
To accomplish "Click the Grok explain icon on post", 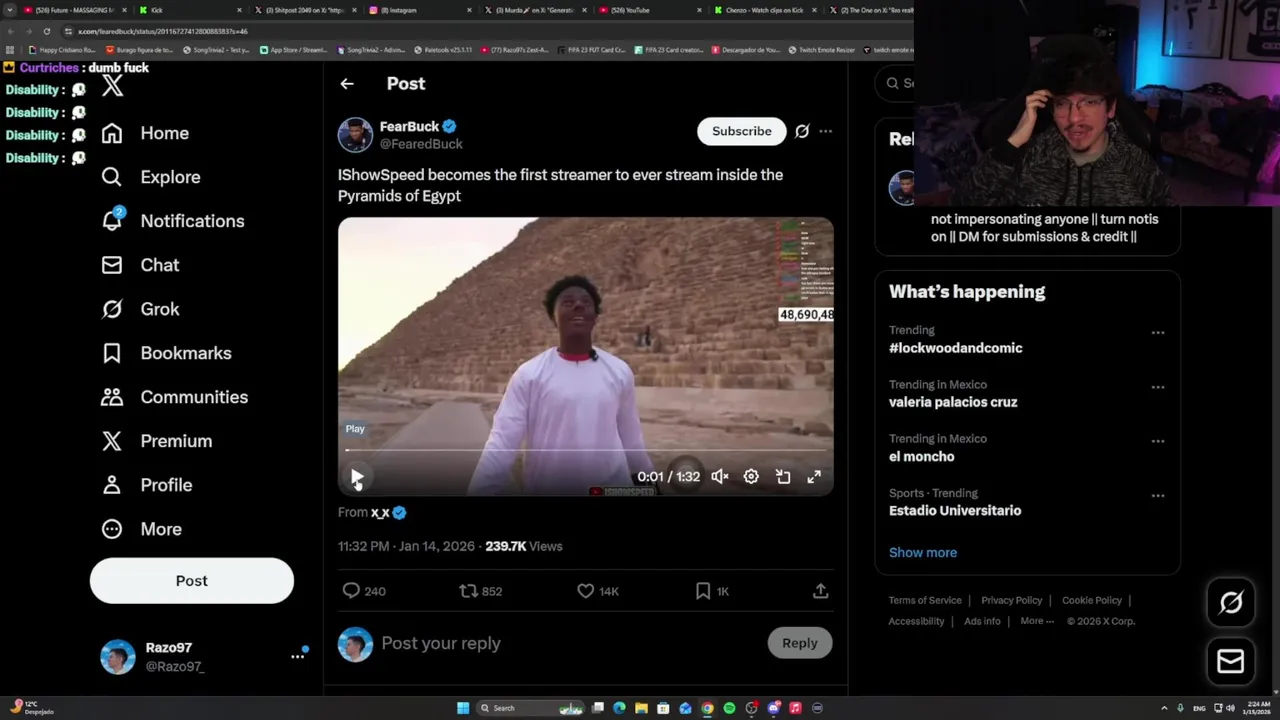I will point(802,131).
